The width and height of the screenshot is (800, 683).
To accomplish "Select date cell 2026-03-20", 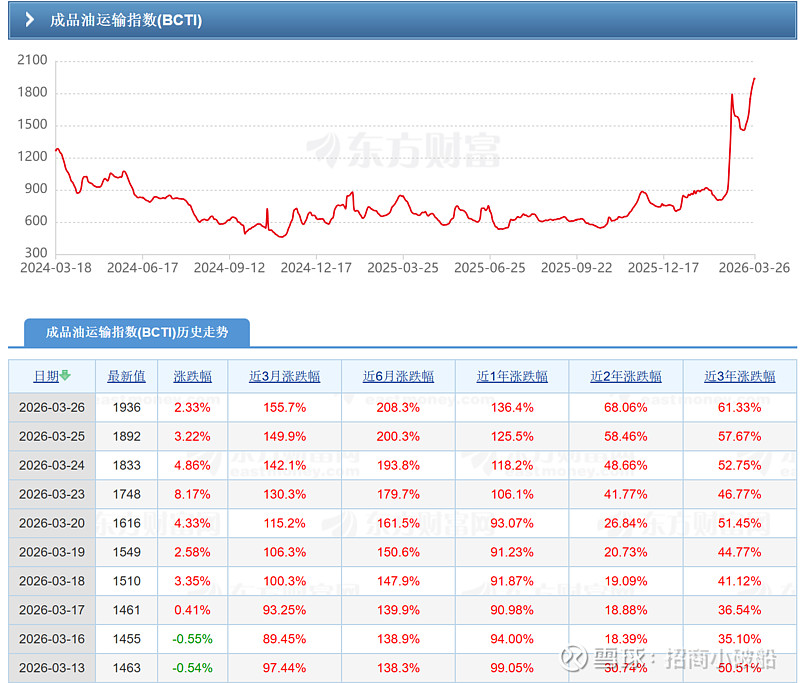I will tap(52, 523).
